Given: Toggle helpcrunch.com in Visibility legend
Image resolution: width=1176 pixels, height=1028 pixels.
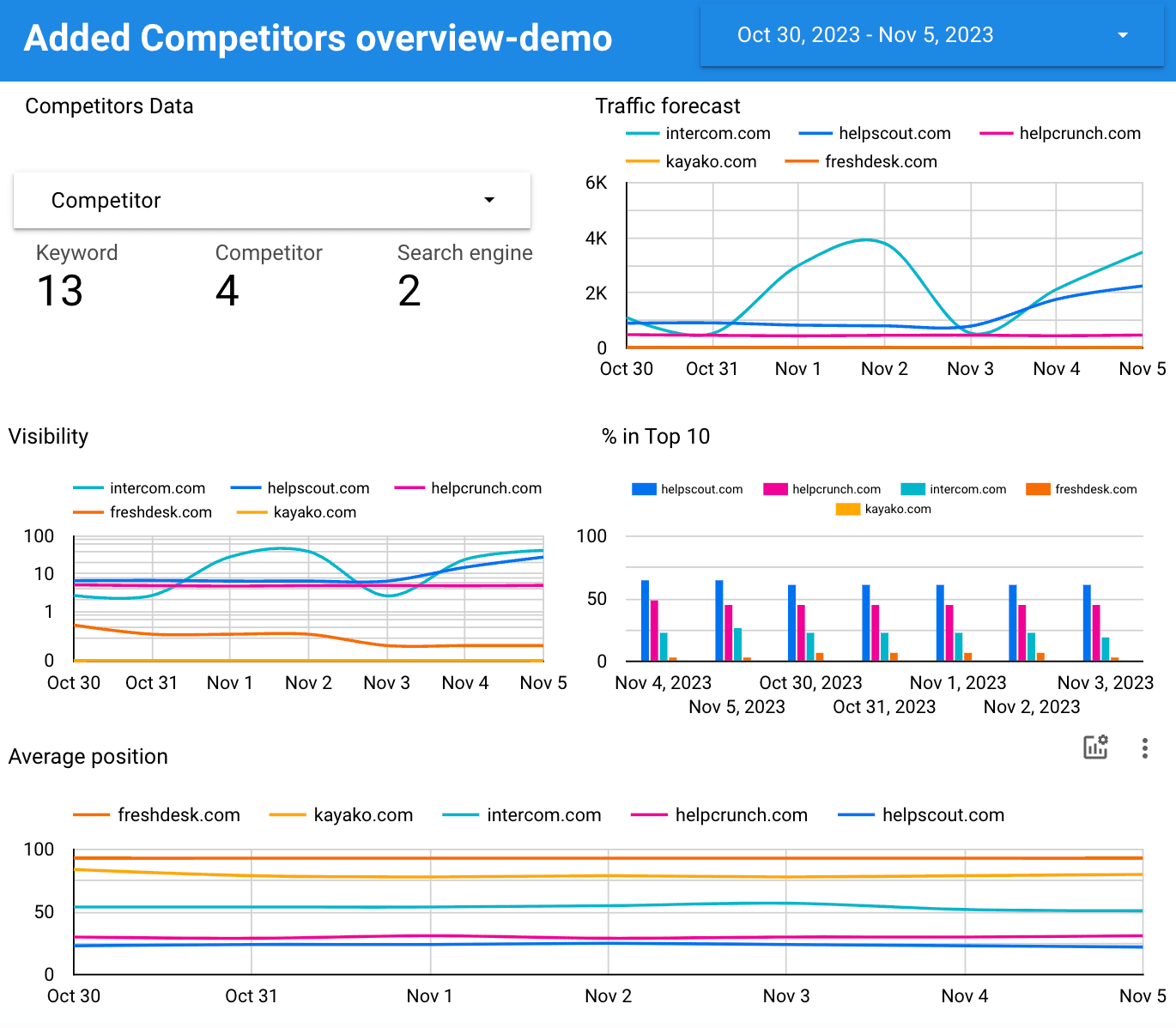Looking at the screenshot, I should coord(469,488).
